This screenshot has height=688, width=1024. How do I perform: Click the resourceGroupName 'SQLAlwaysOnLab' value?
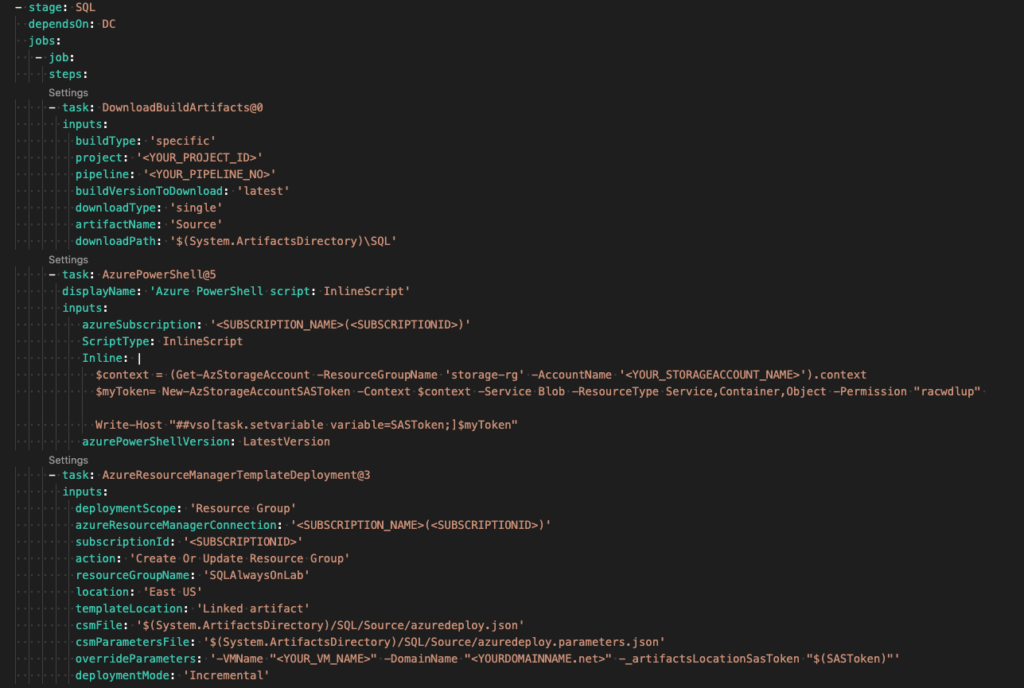[x=256, y=576]
